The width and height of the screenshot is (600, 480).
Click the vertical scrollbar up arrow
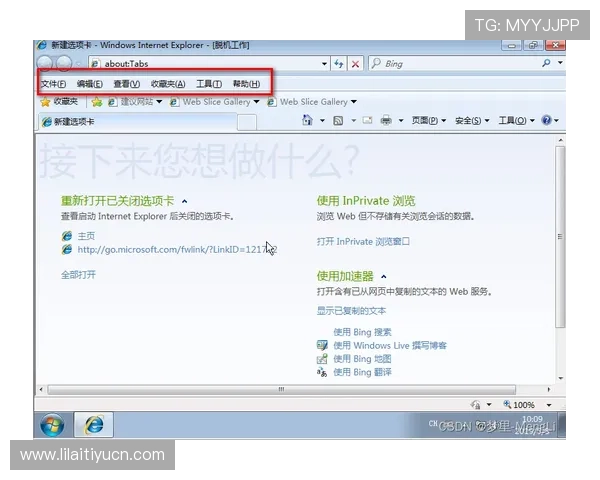pos(560,140)
